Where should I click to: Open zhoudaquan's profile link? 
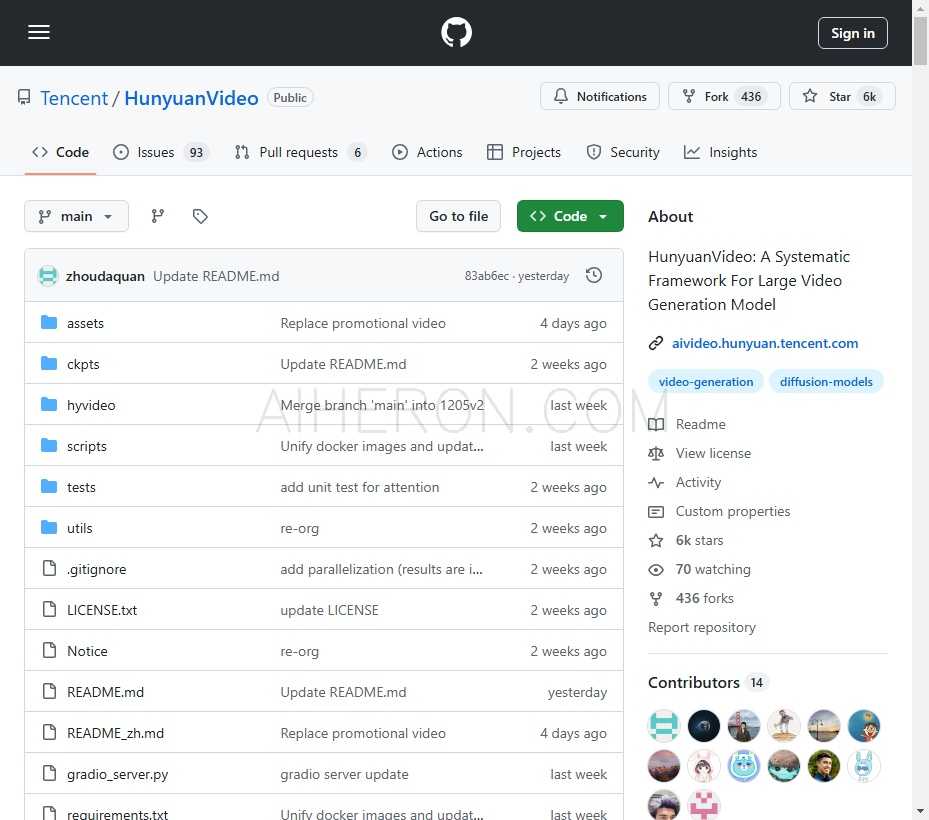(x=105, y=276)
